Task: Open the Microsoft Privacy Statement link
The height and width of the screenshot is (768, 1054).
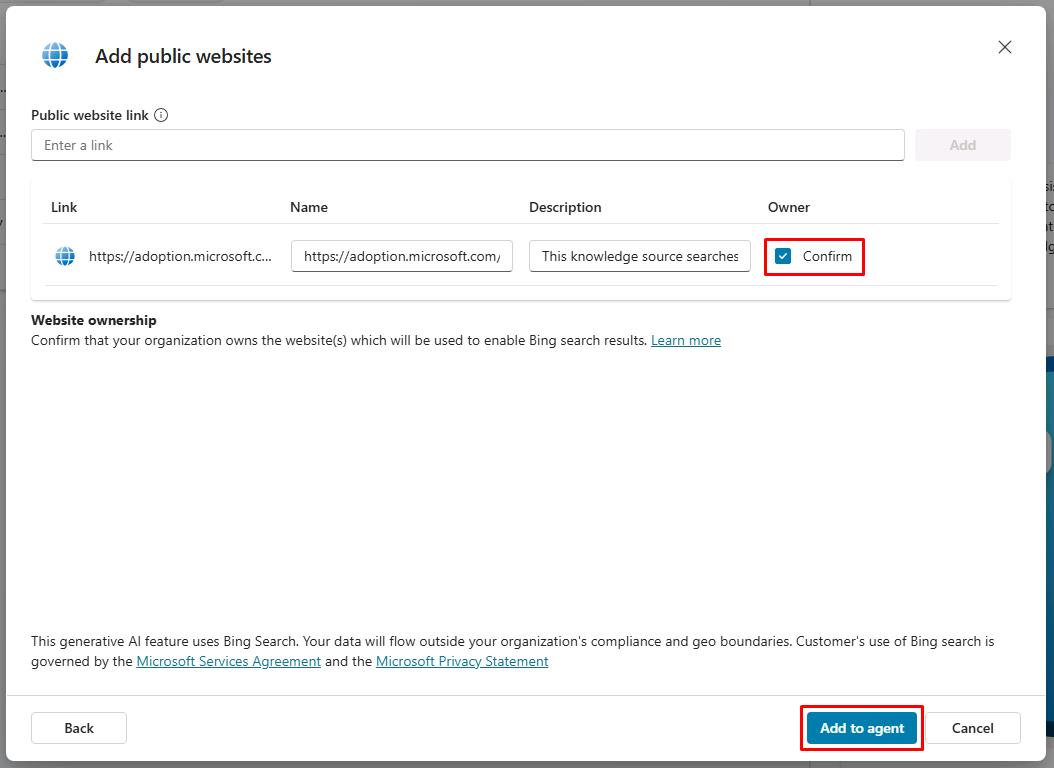Action: click(x=462, y=661)
